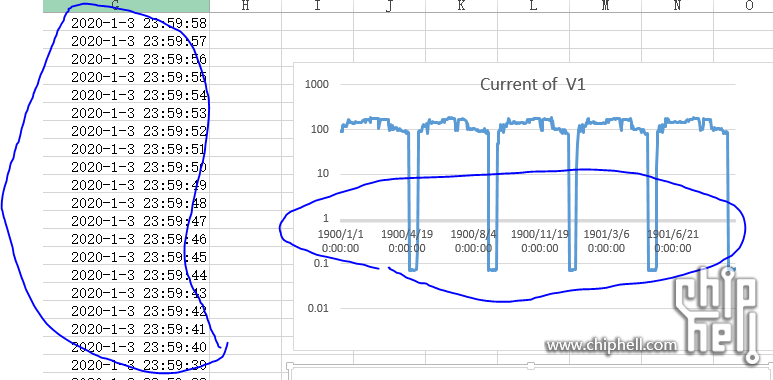Select column K header
This screenshot has width=773, height=380.
click(x=461, y=6)
